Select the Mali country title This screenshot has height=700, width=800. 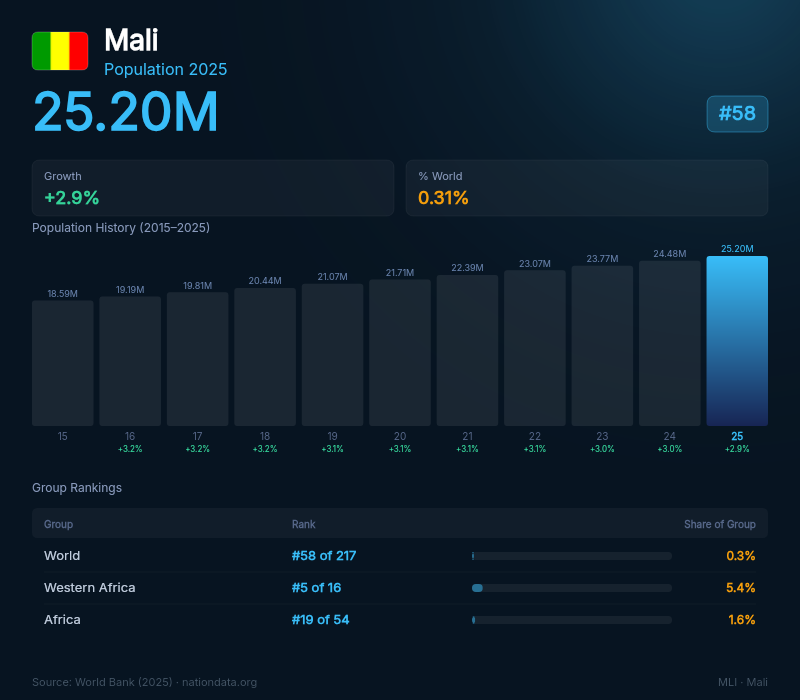[x=131, y=40]
